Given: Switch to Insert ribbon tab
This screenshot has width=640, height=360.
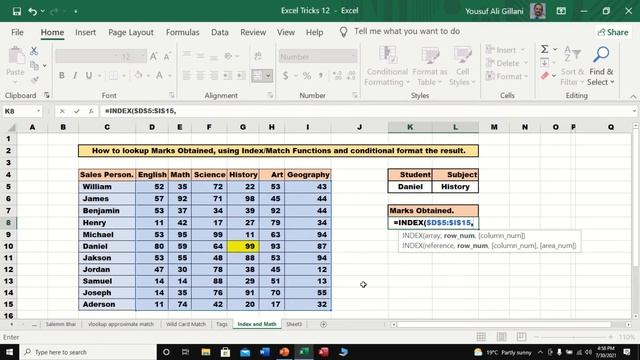Looking at the screenshot, I should coord(85,32).
